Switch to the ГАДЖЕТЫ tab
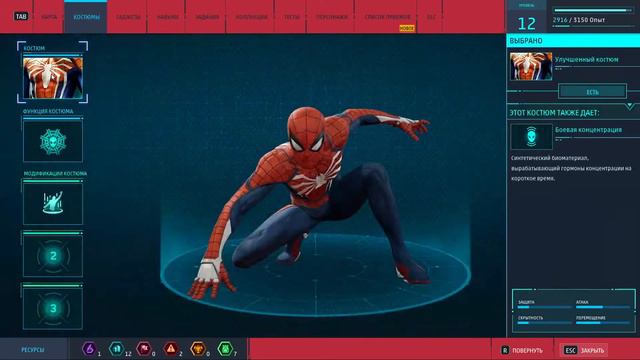 click(128, 17)
